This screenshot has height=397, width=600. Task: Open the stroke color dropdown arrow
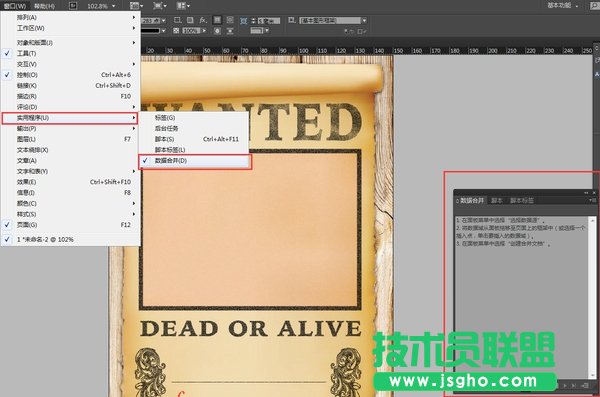(x=163, y=31)
